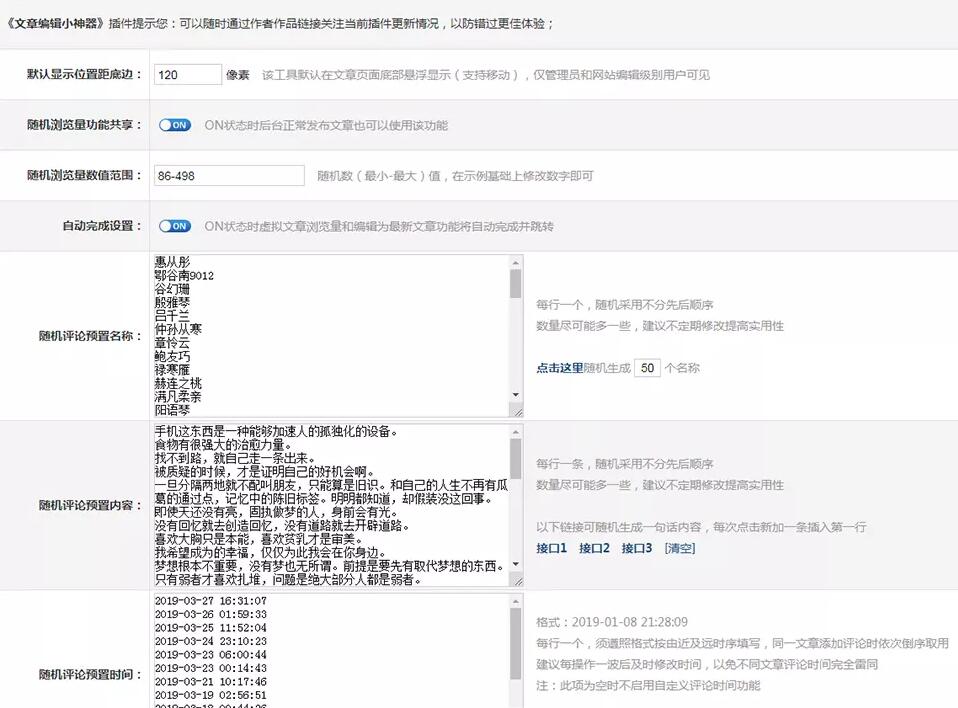Click the time entry 2019-03-27 16:31:07
958x708 pixels.
click(x=211, y=600)
